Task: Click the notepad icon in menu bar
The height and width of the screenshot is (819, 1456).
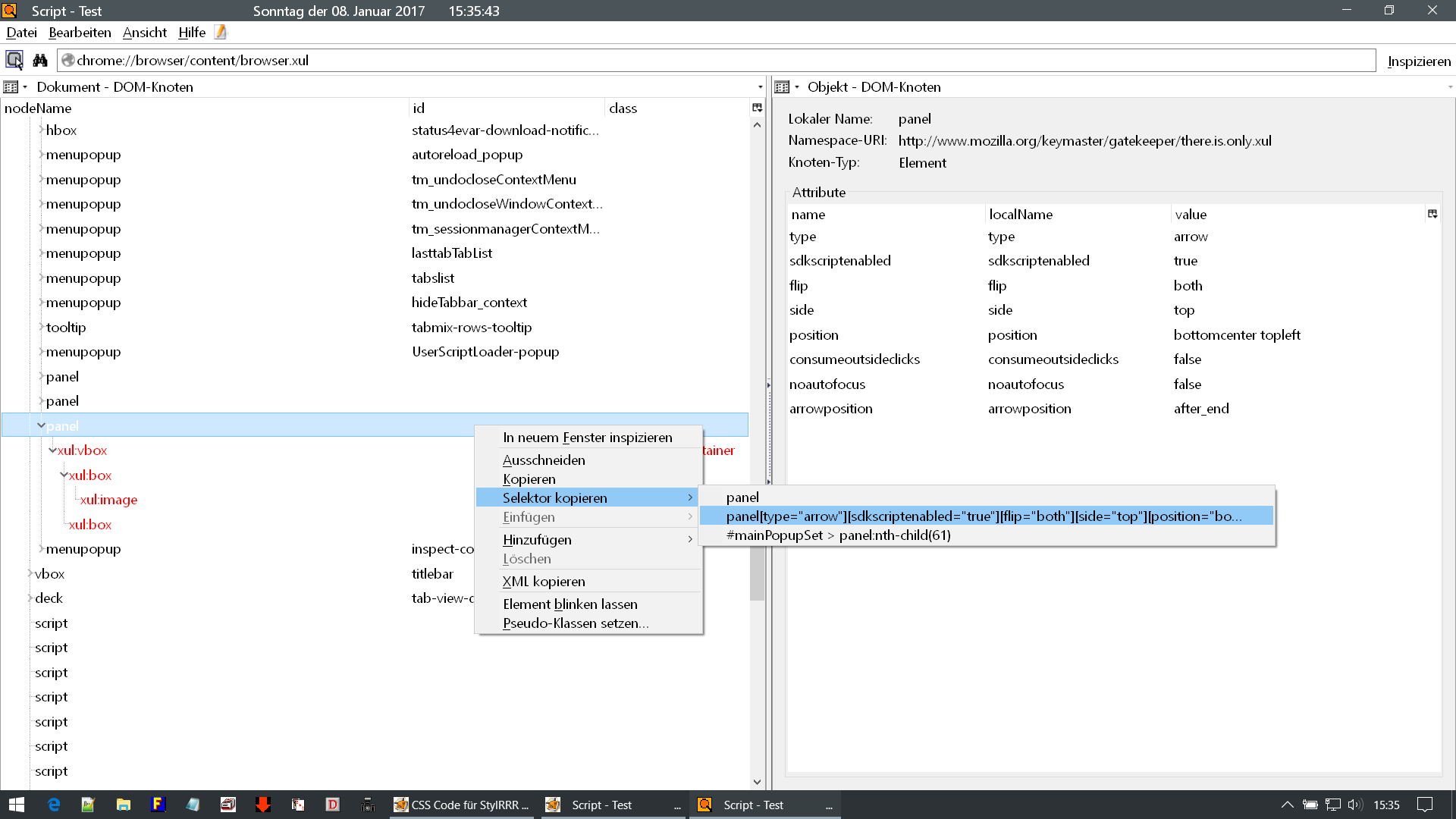Action: pos(221,32)
